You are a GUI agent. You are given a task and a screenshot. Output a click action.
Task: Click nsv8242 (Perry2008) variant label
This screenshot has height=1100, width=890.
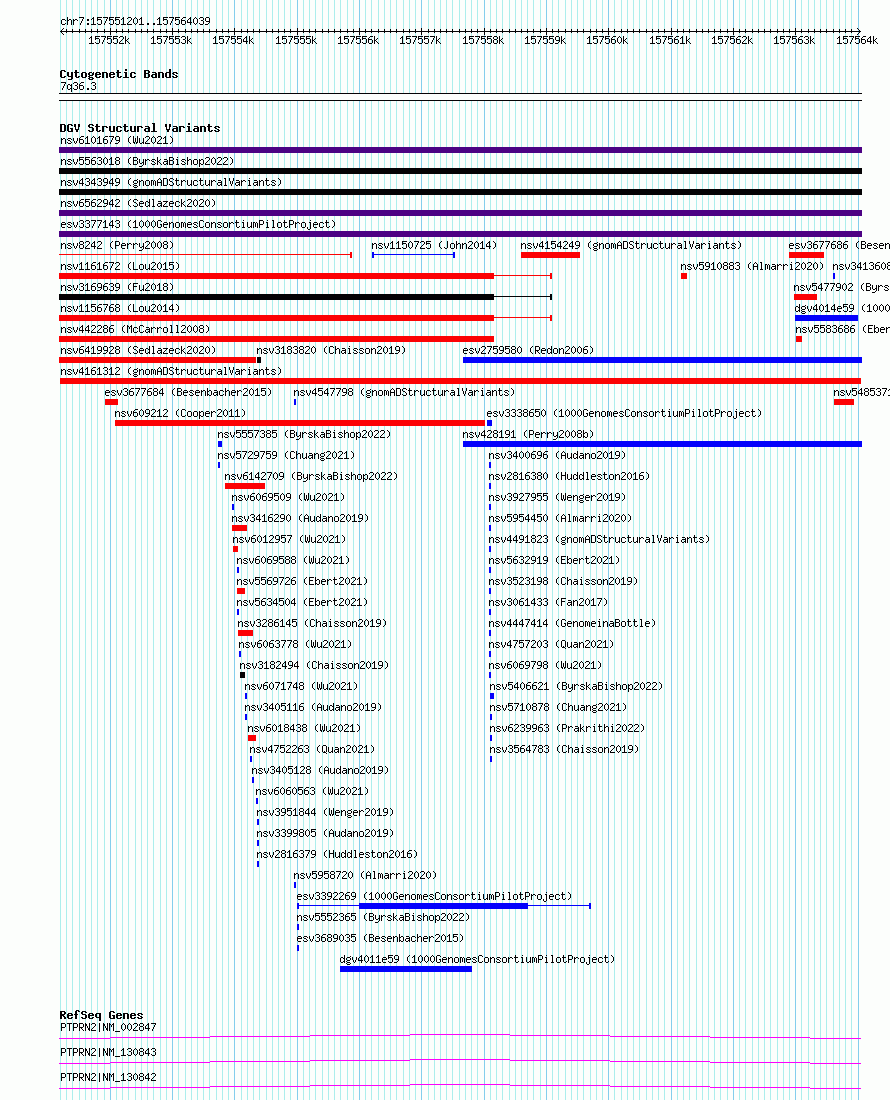(x=117, y=246)
